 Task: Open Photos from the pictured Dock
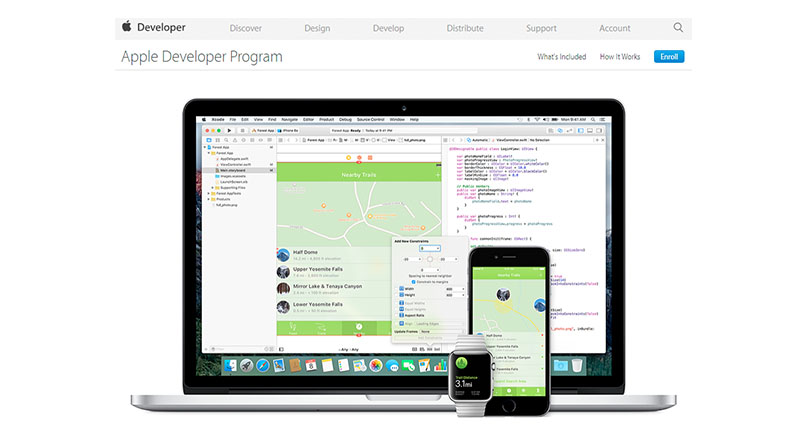click(x=376, y=365)
